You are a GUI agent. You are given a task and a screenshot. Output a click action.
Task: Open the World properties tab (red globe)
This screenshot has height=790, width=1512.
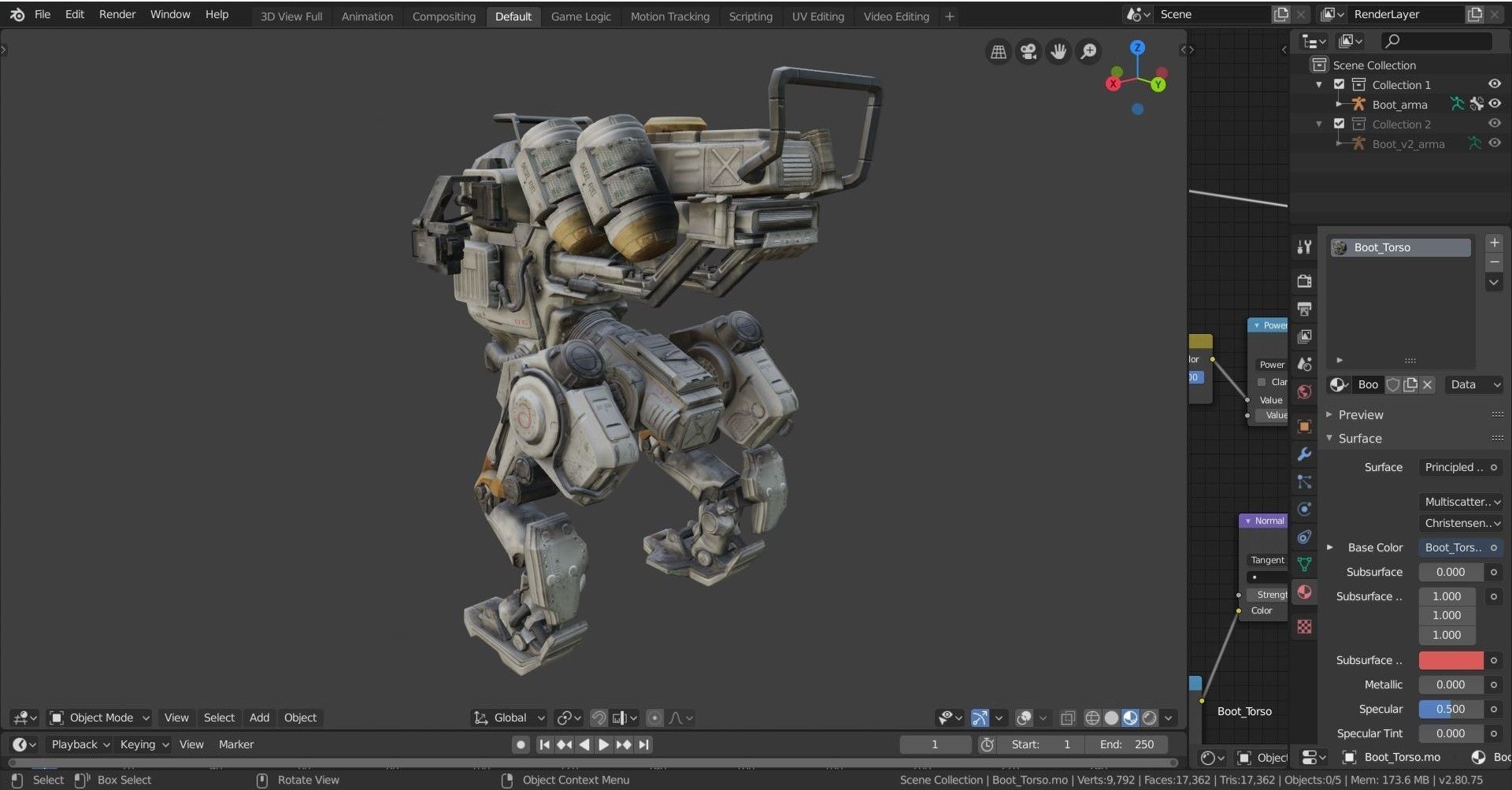coord(1304,391)
